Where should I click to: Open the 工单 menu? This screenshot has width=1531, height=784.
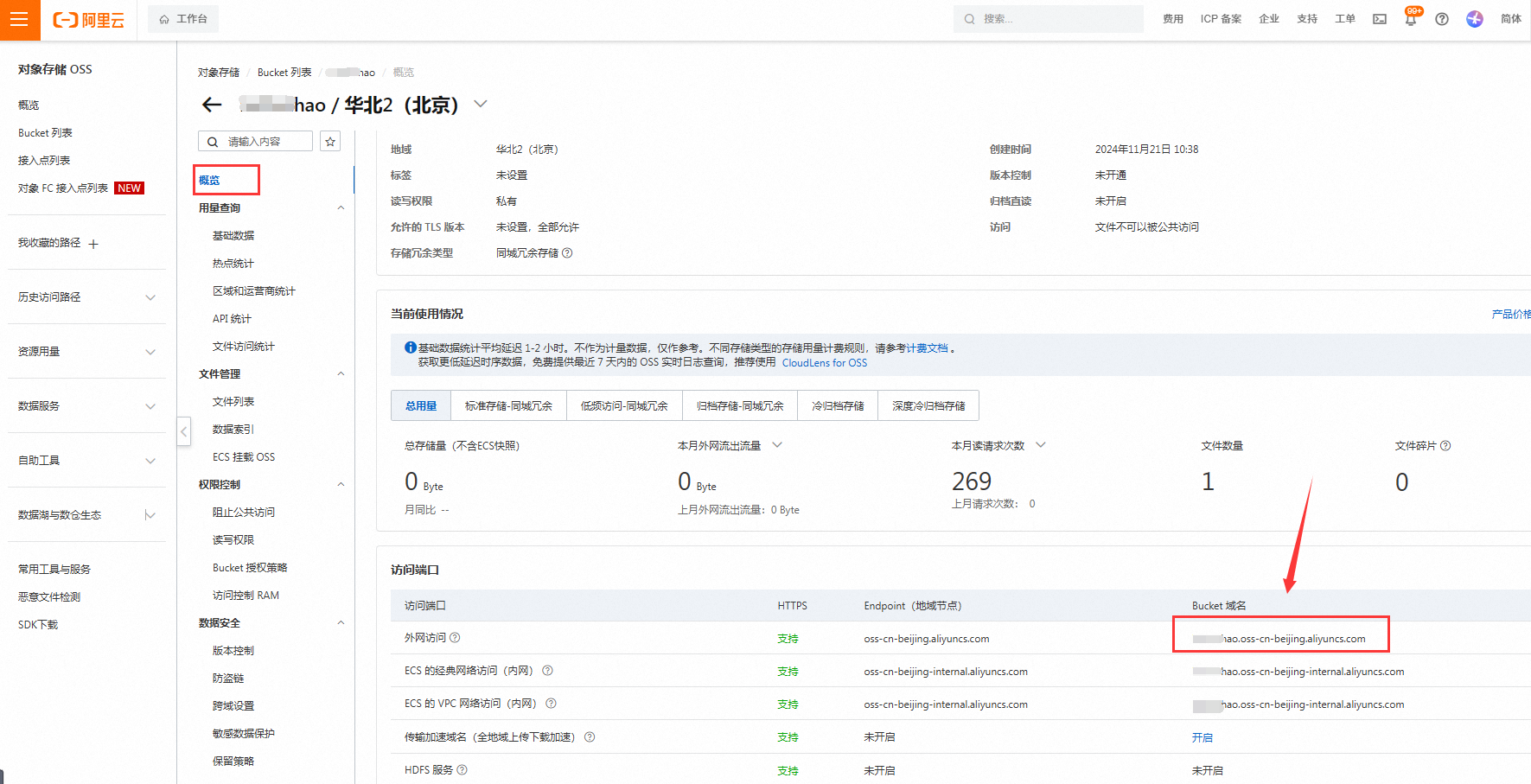(x=1344, y=19)
